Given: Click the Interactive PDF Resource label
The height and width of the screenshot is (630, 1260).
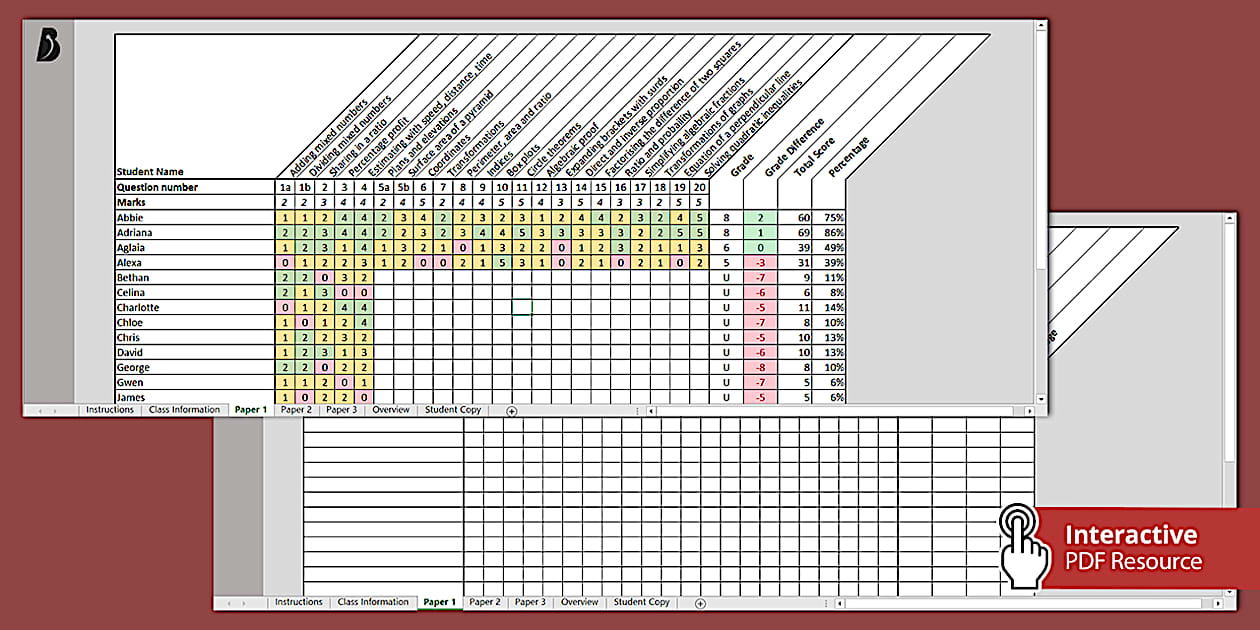Looking at the screenshot, I should 1131,547.
